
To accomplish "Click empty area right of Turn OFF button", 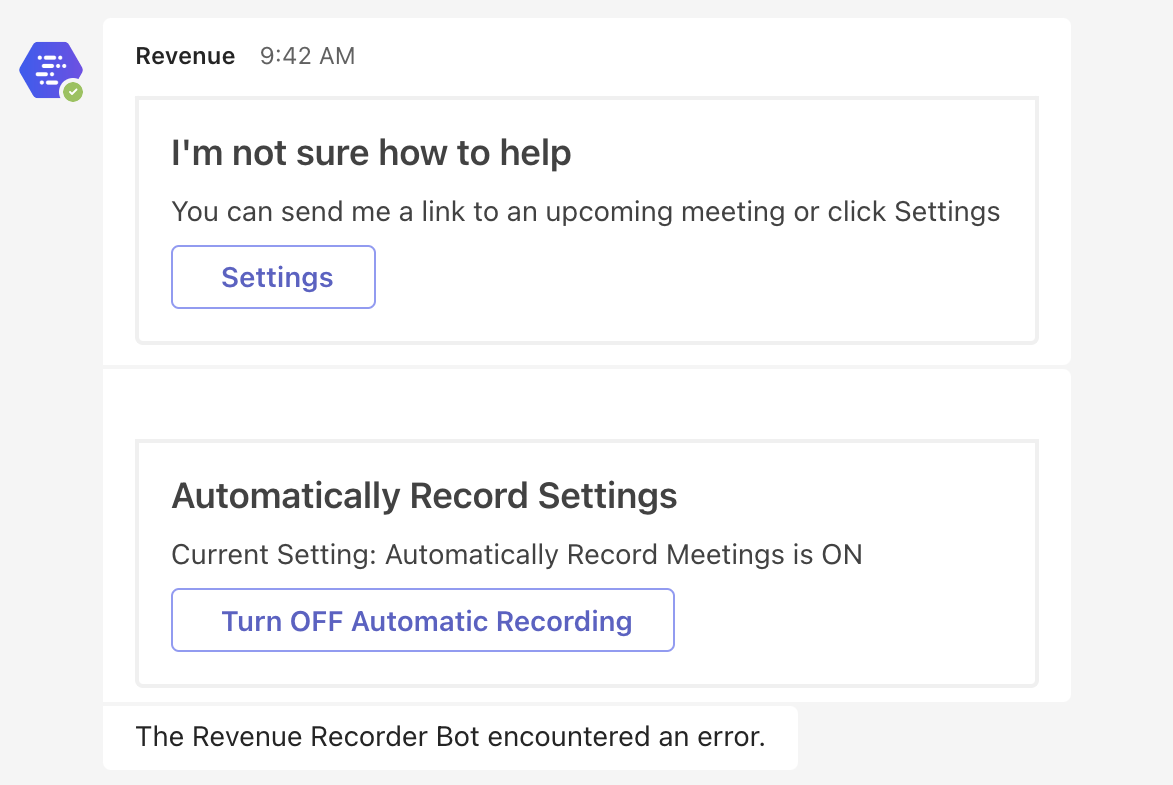I will [x=850, y=621].
